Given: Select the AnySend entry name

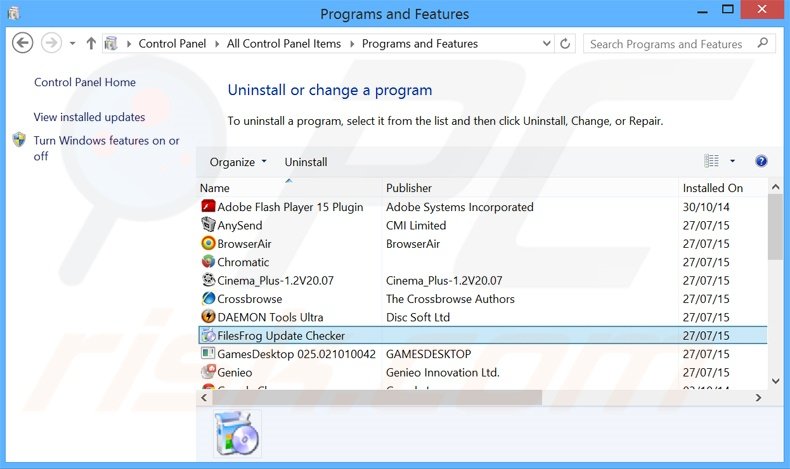Looking at the screenshot, I should tap(240, 226).
